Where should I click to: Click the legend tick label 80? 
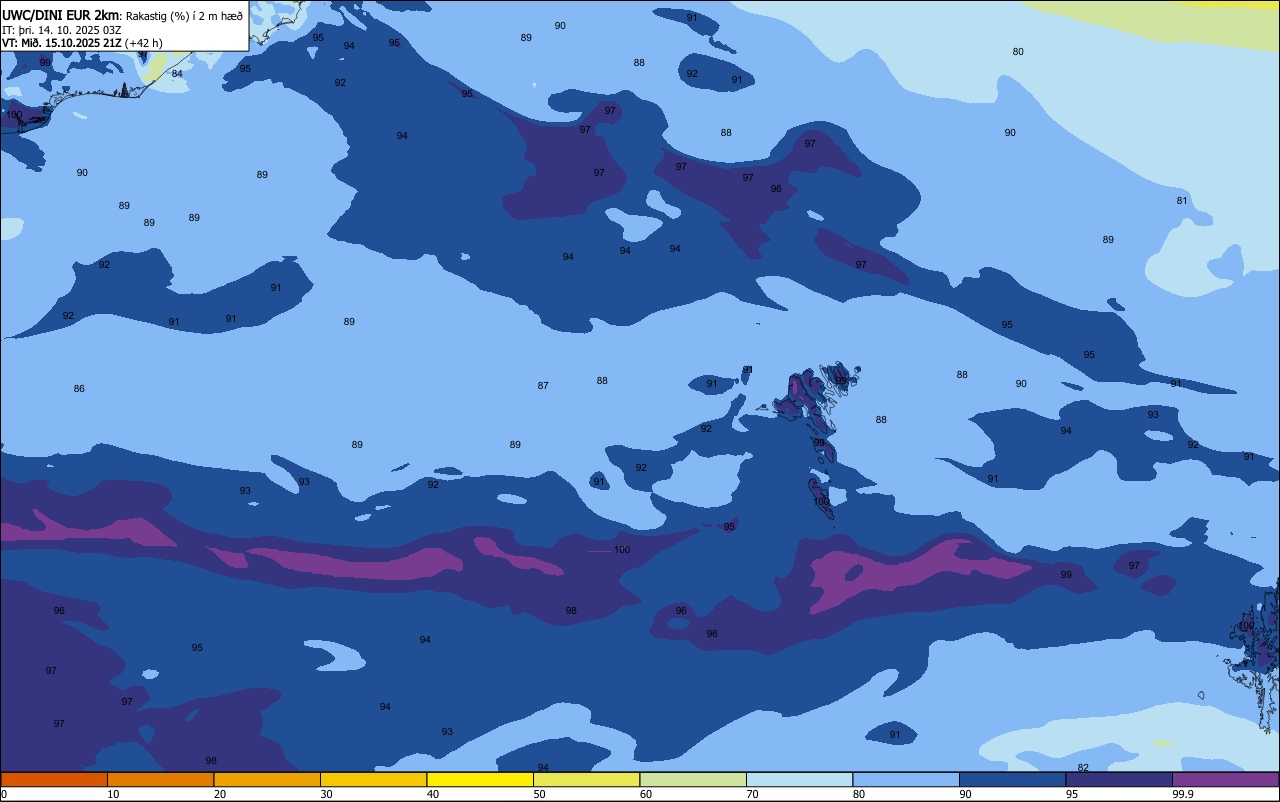coord(859,794)
